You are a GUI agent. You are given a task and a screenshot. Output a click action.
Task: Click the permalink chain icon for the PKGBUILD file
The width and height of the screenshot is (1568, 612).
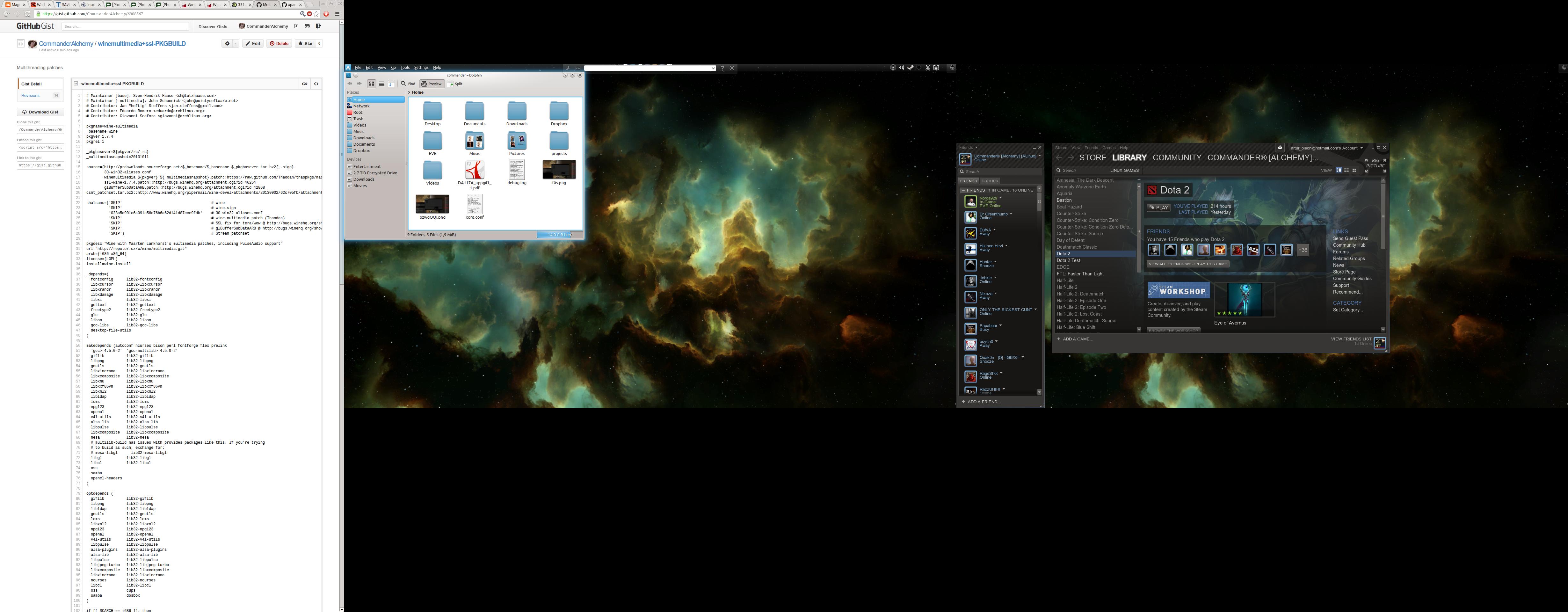(x=304, y=84)
